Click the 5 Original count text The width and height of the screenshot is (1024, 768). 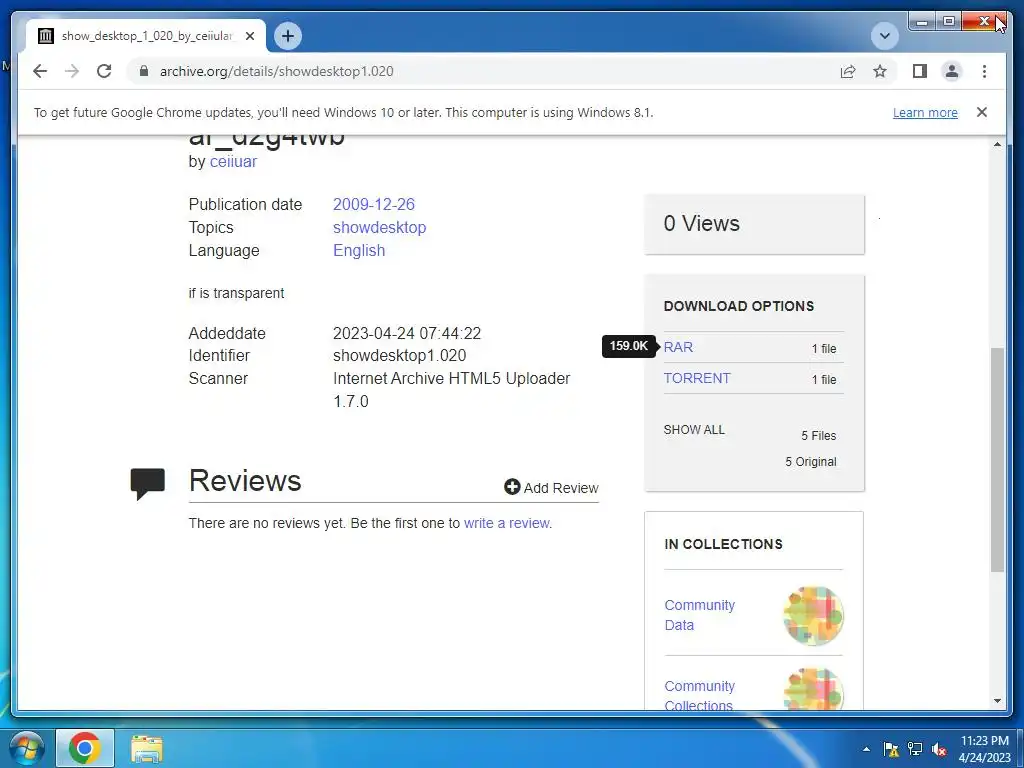[810, 462]
